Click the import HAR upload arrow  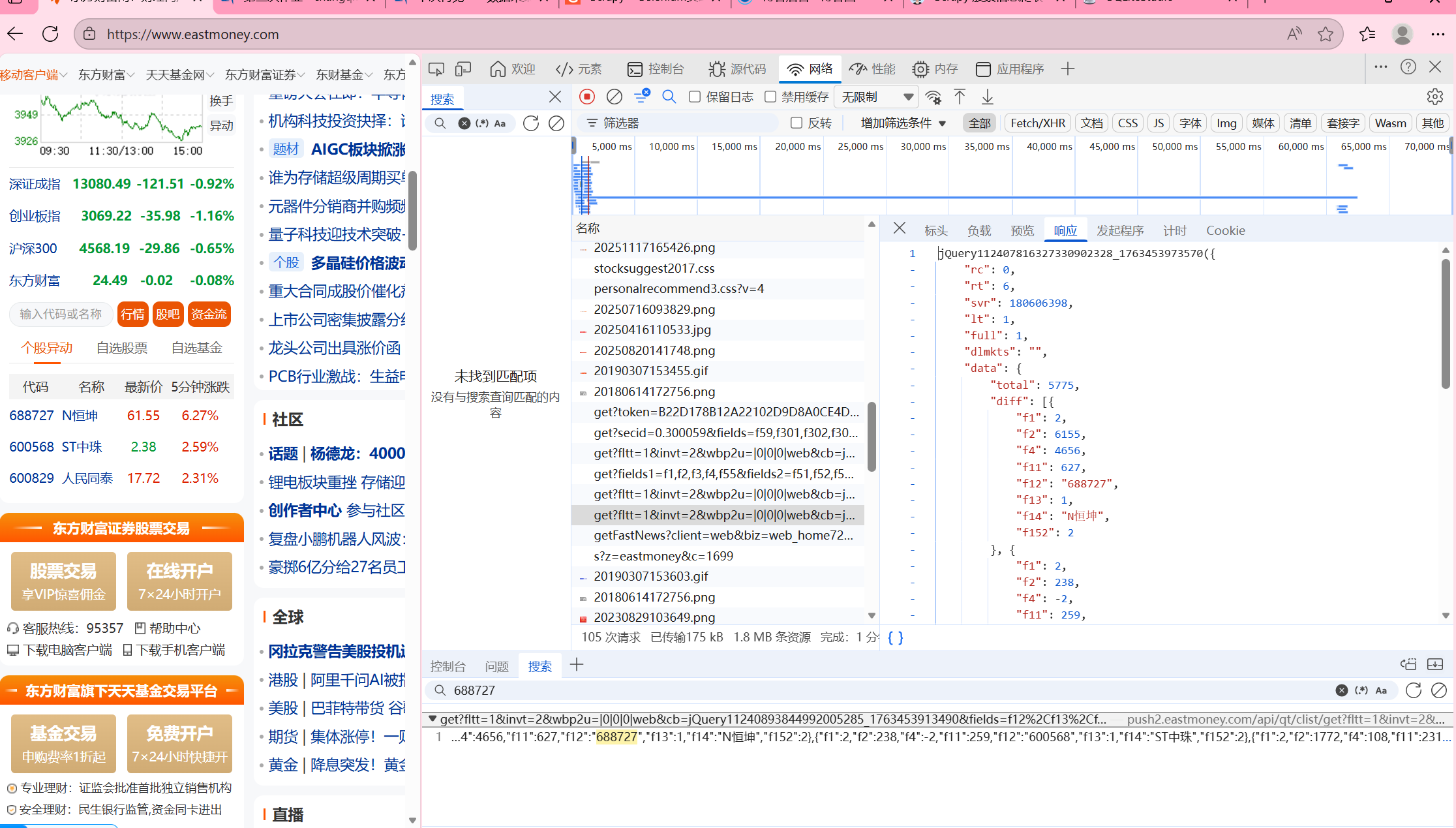coord(960,97)
